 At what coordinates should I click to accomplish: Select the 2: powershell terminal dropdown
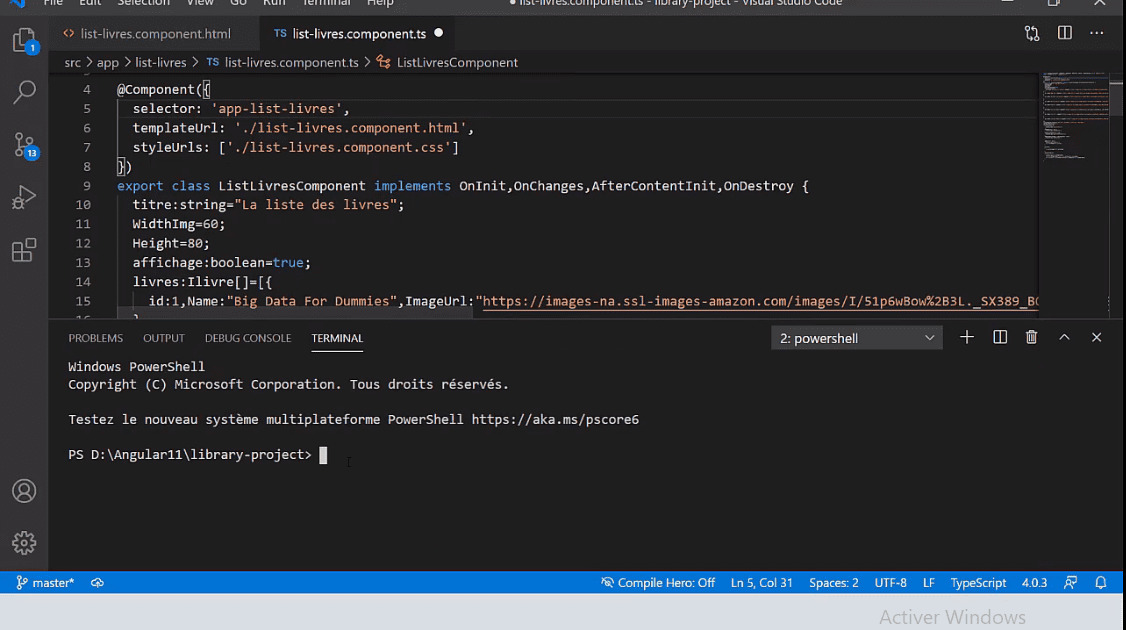pos(857,338)
